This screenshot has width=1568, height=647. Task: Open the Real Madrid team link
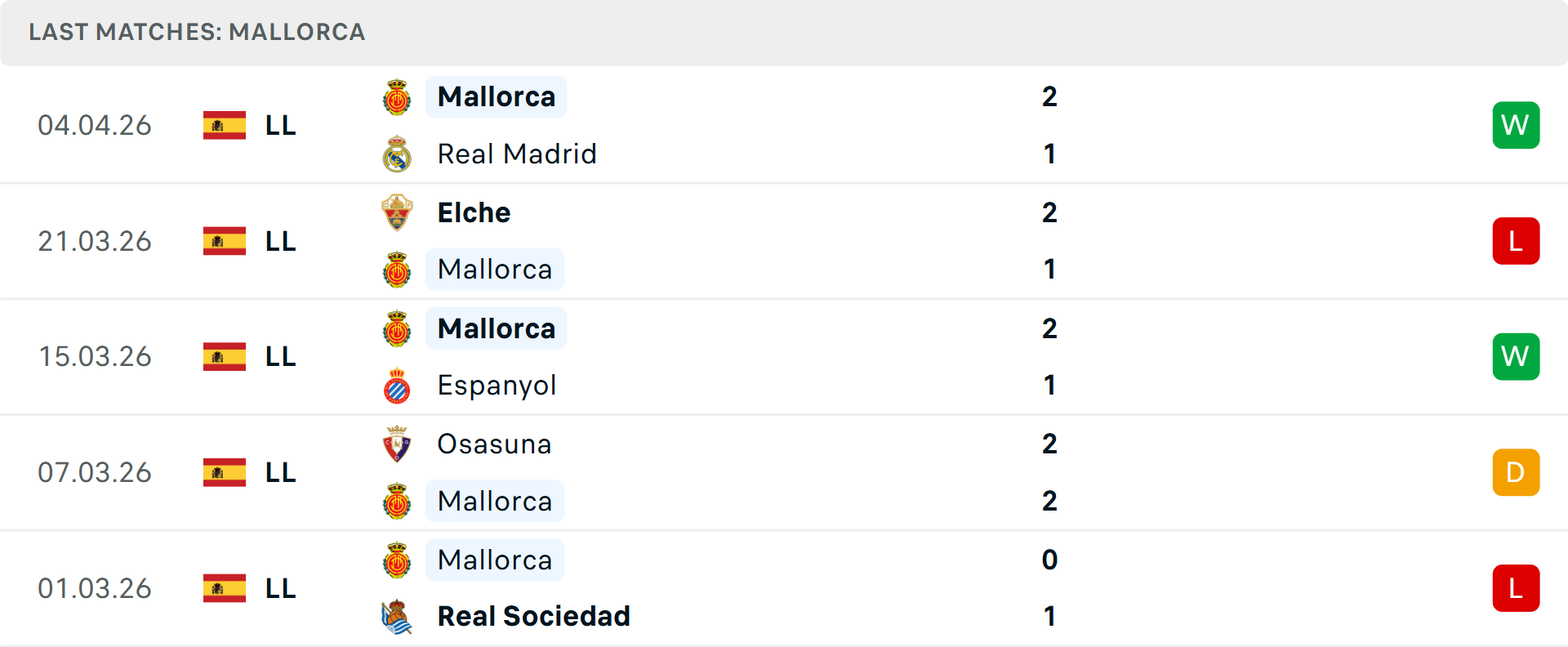pos(517,154)
